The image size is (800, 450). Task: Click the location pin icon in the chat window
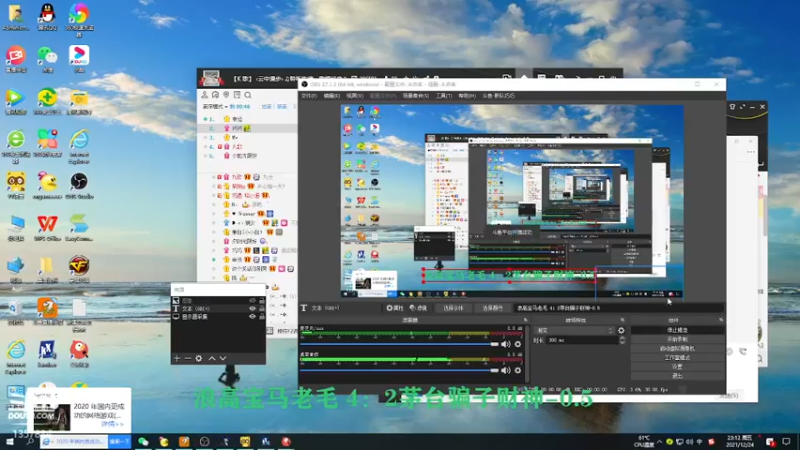click(226, 95)
